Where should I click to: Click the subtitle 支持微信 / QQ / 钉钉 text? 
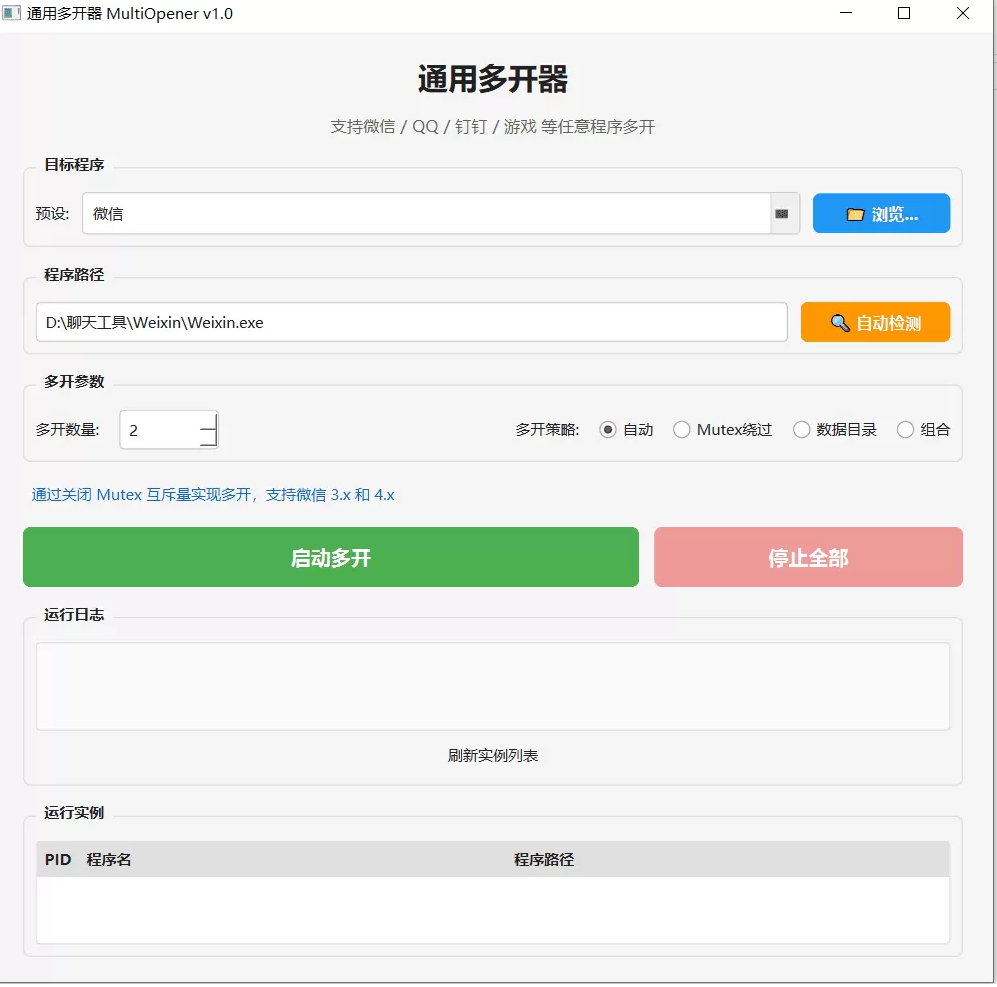click(x=493, y=127)
